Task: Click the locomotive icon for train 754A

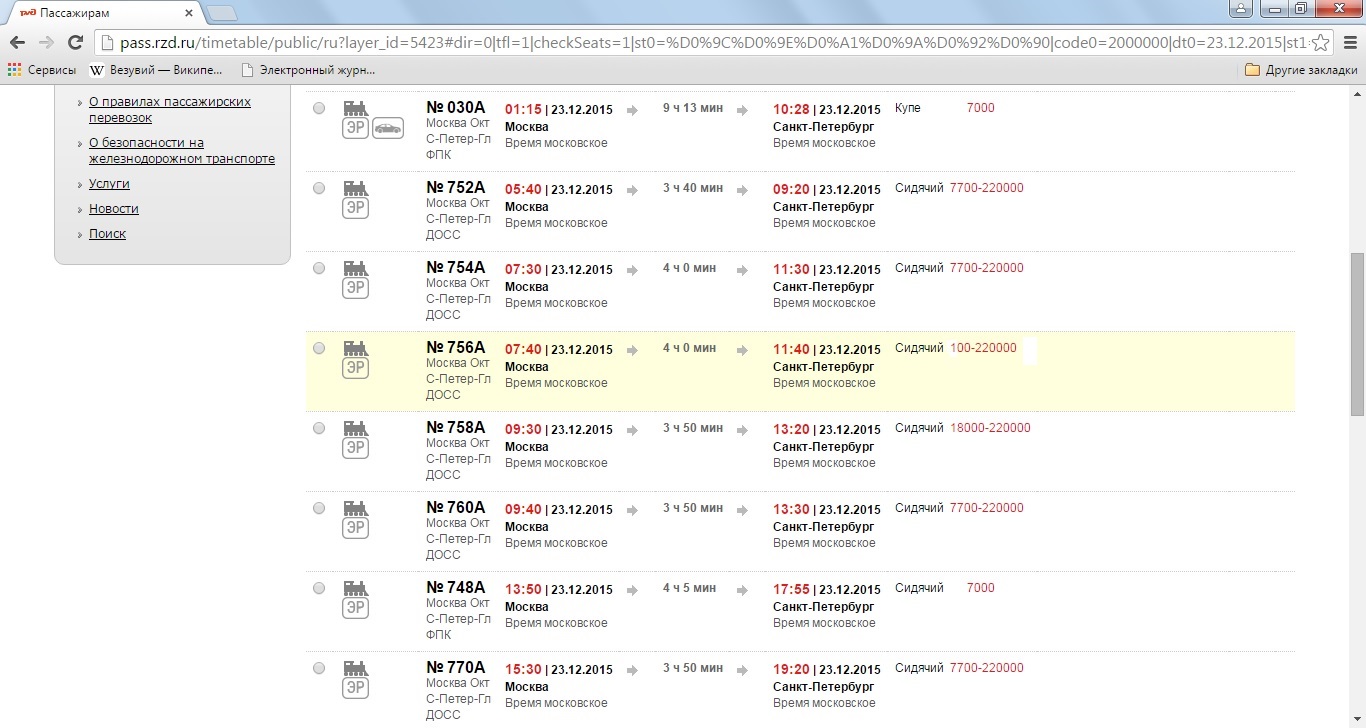Action: pyautogui.click(x=355, y=268)
